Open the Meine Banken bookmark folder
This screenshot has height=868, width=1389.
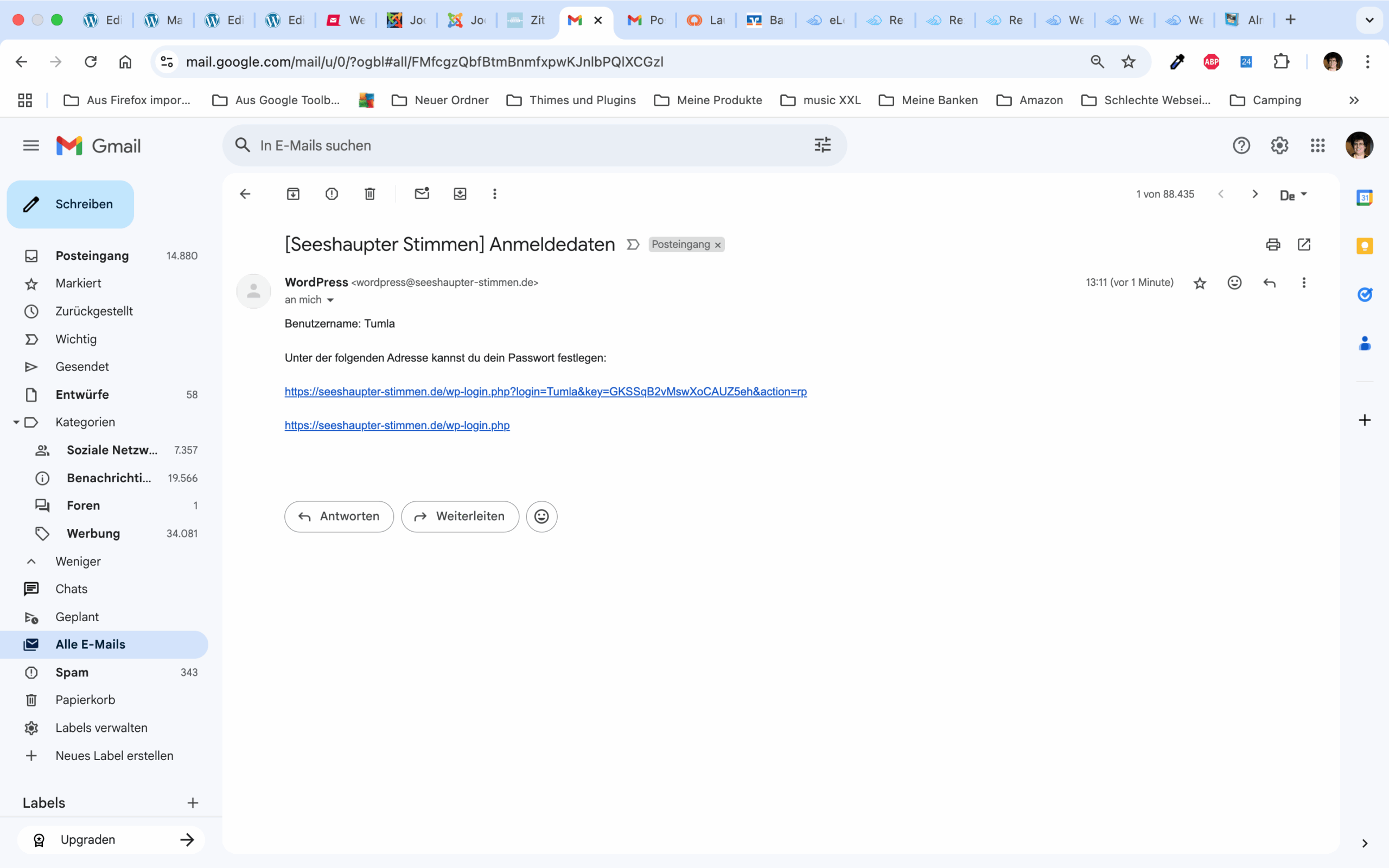tap(929, 100)
